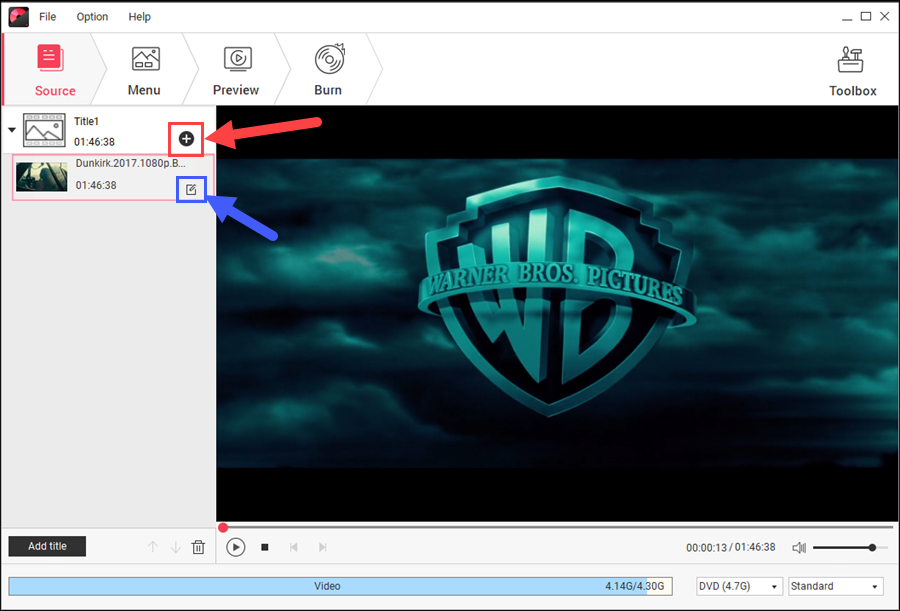The image size is (900, 611).
Task: Jump to the previous clip
Action: (x=294, y=547)
